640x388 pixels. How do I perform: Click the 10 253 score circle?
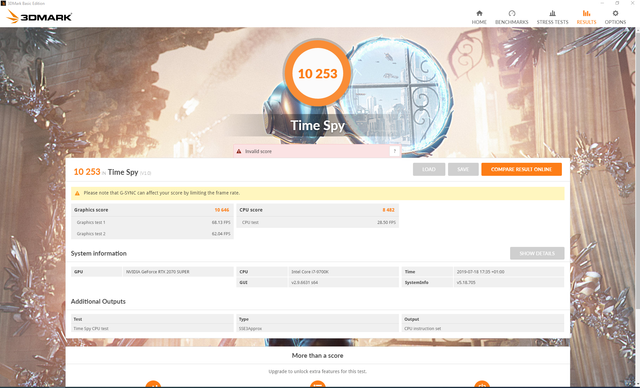(x=317, y=73)
